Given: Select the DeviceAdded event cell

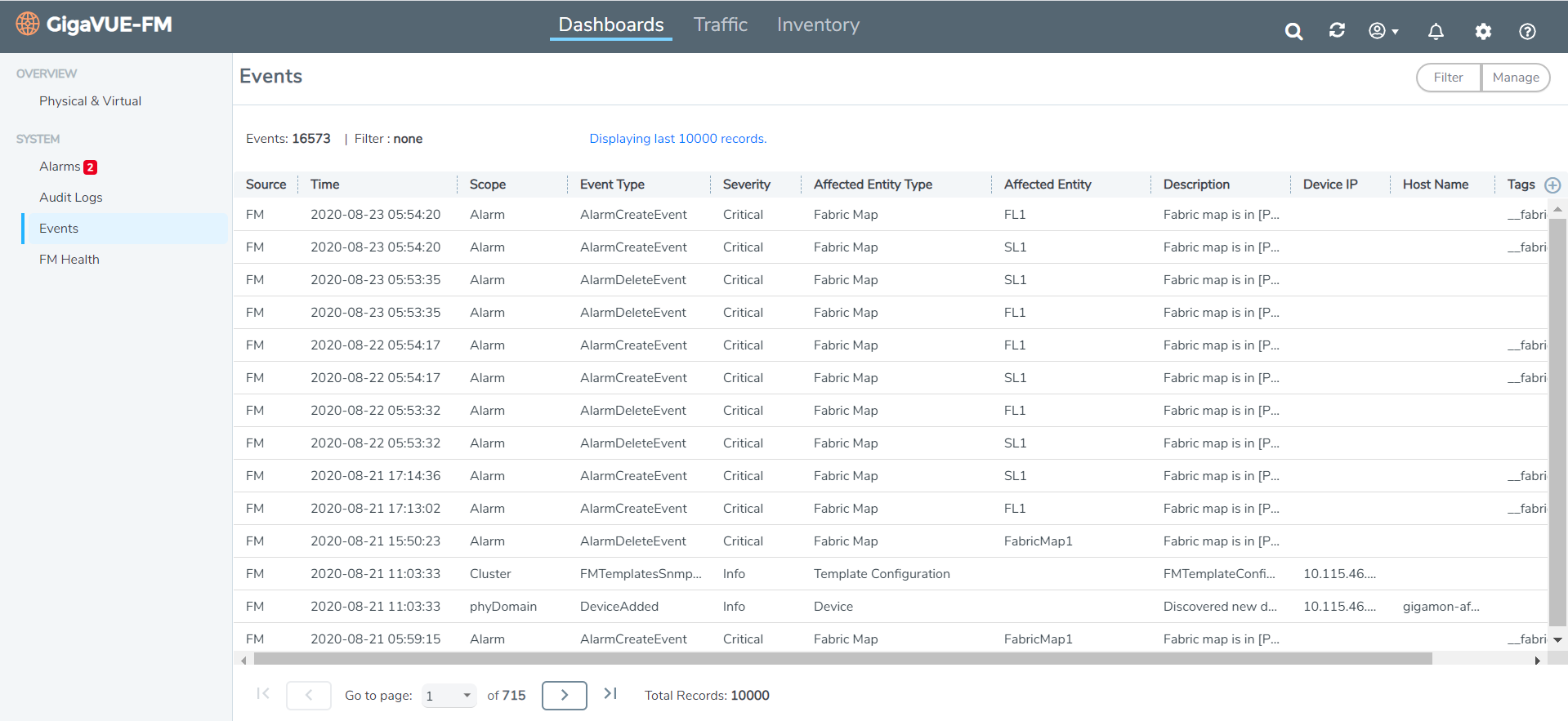Looking at the screenshot, I should point(619,607).
